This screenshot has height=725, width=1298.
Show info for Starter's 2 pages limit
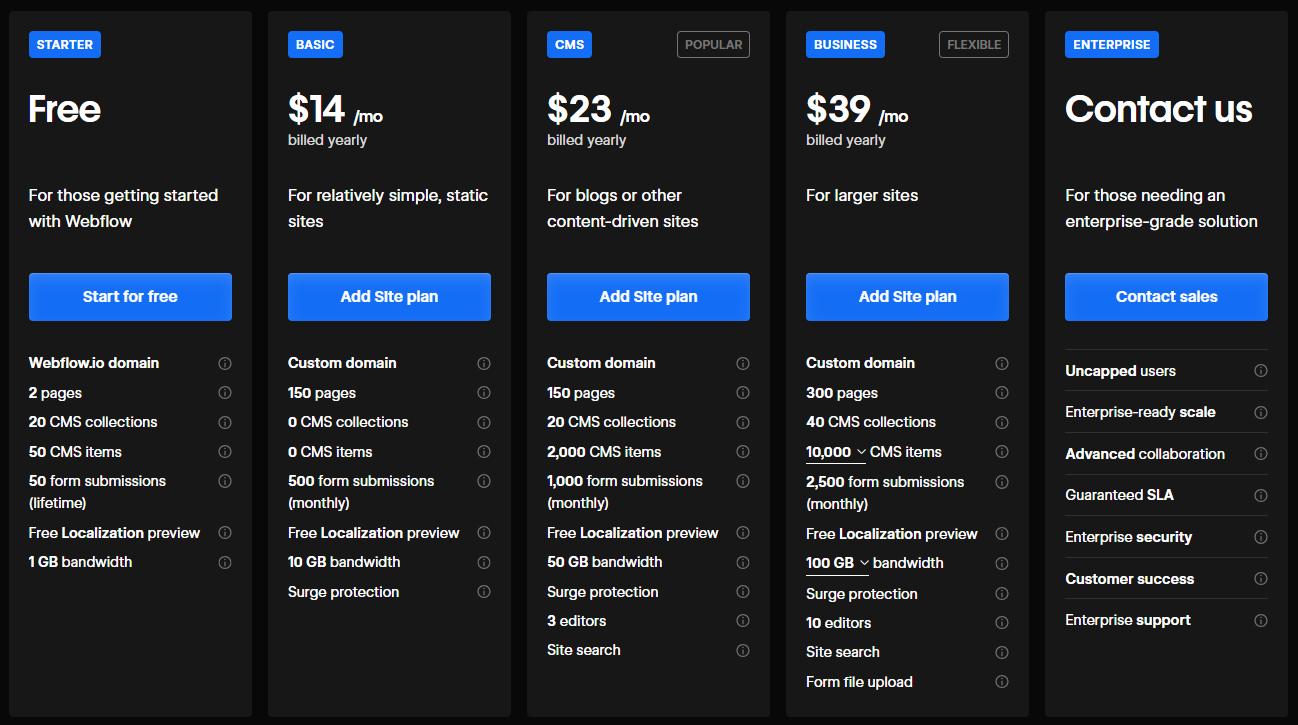[225, 393]
